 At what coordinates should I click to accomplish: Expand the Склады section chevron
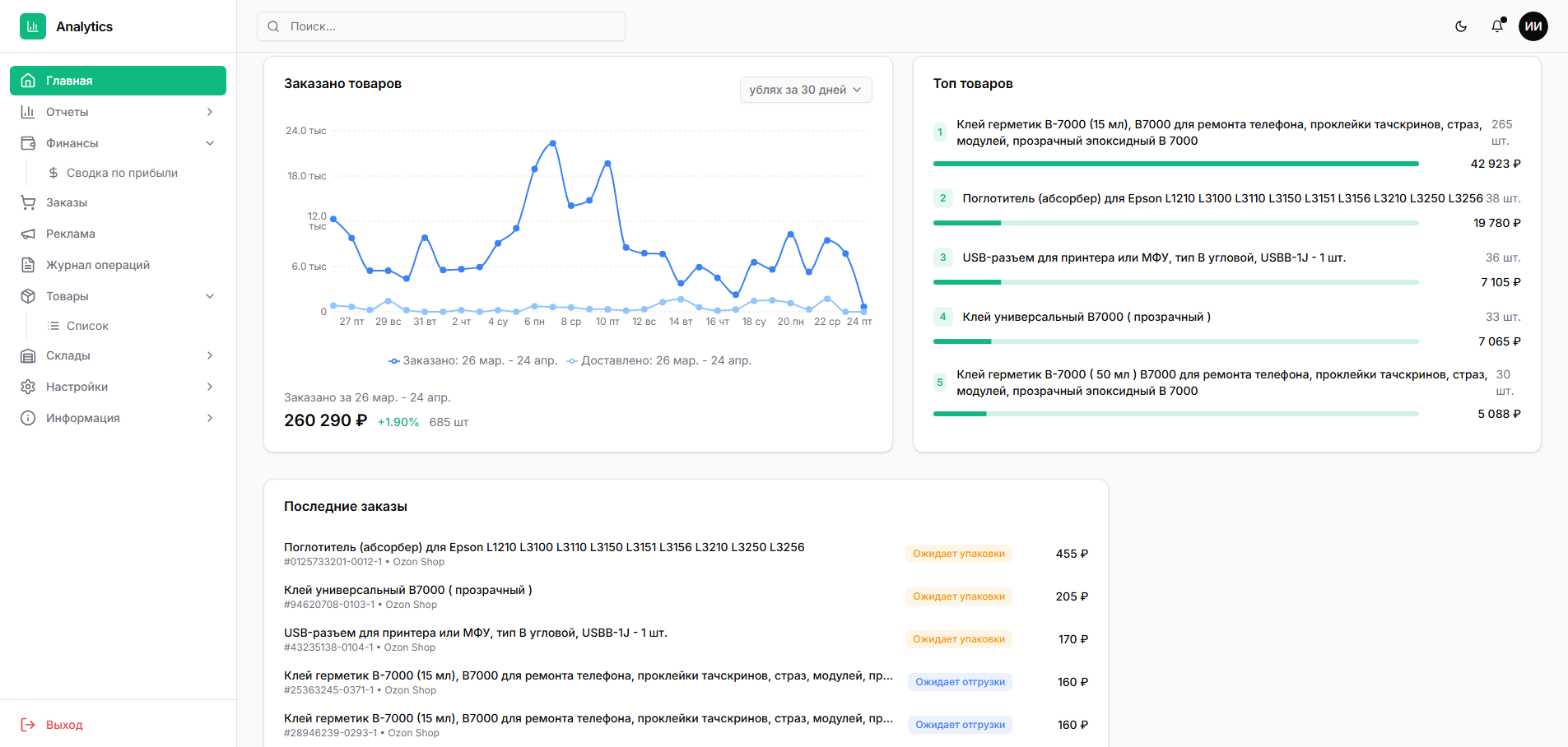210,355
